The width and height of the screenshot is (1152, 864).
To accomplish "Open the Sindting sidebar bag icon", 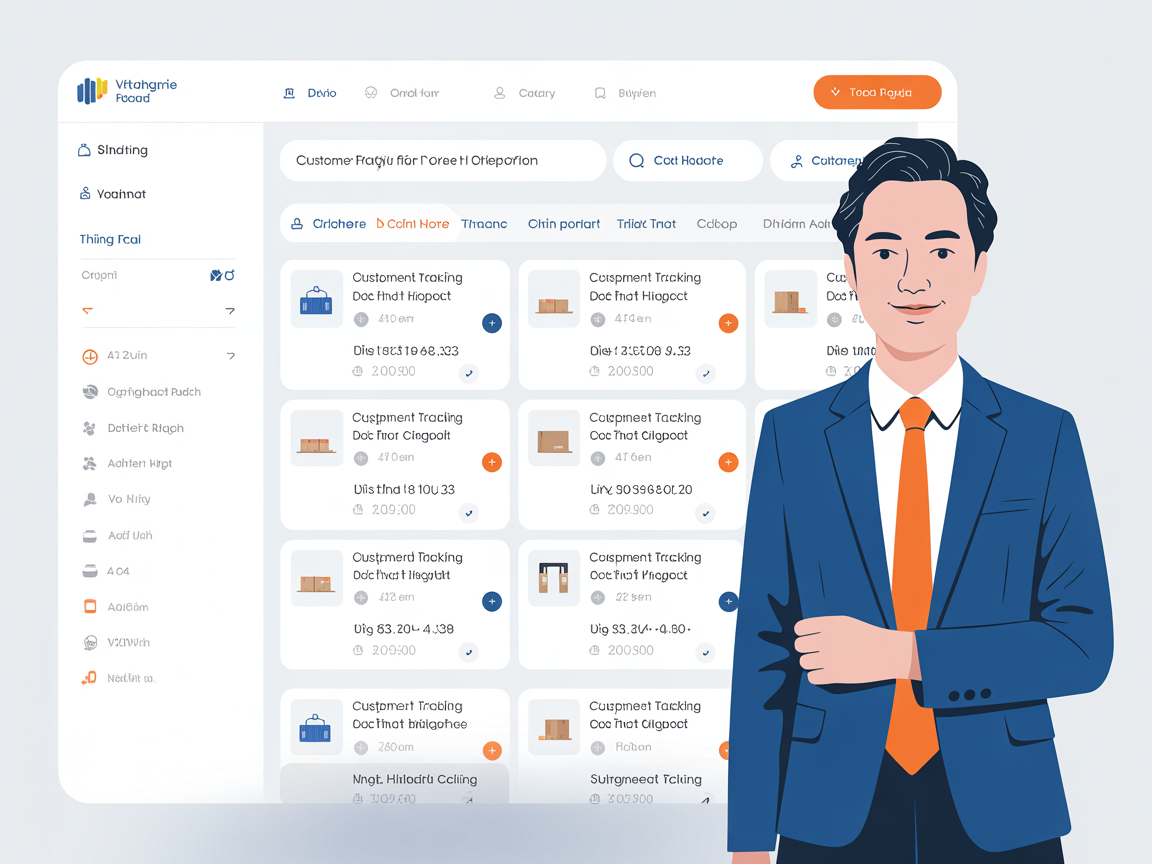I will click(84, 150).
